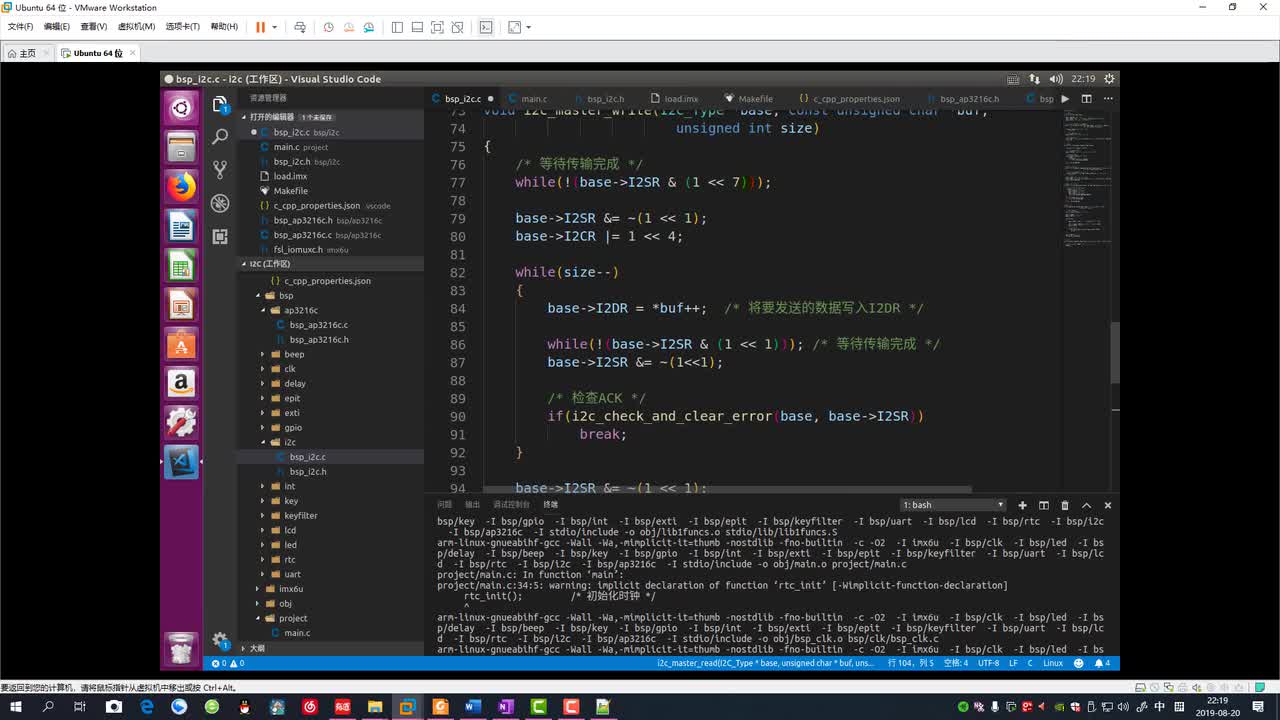Image resolution: width=1280 pixels, height=720 pixels.
Task: Open Firefox from the Ubuntu launcher
Action: [181, 187]
